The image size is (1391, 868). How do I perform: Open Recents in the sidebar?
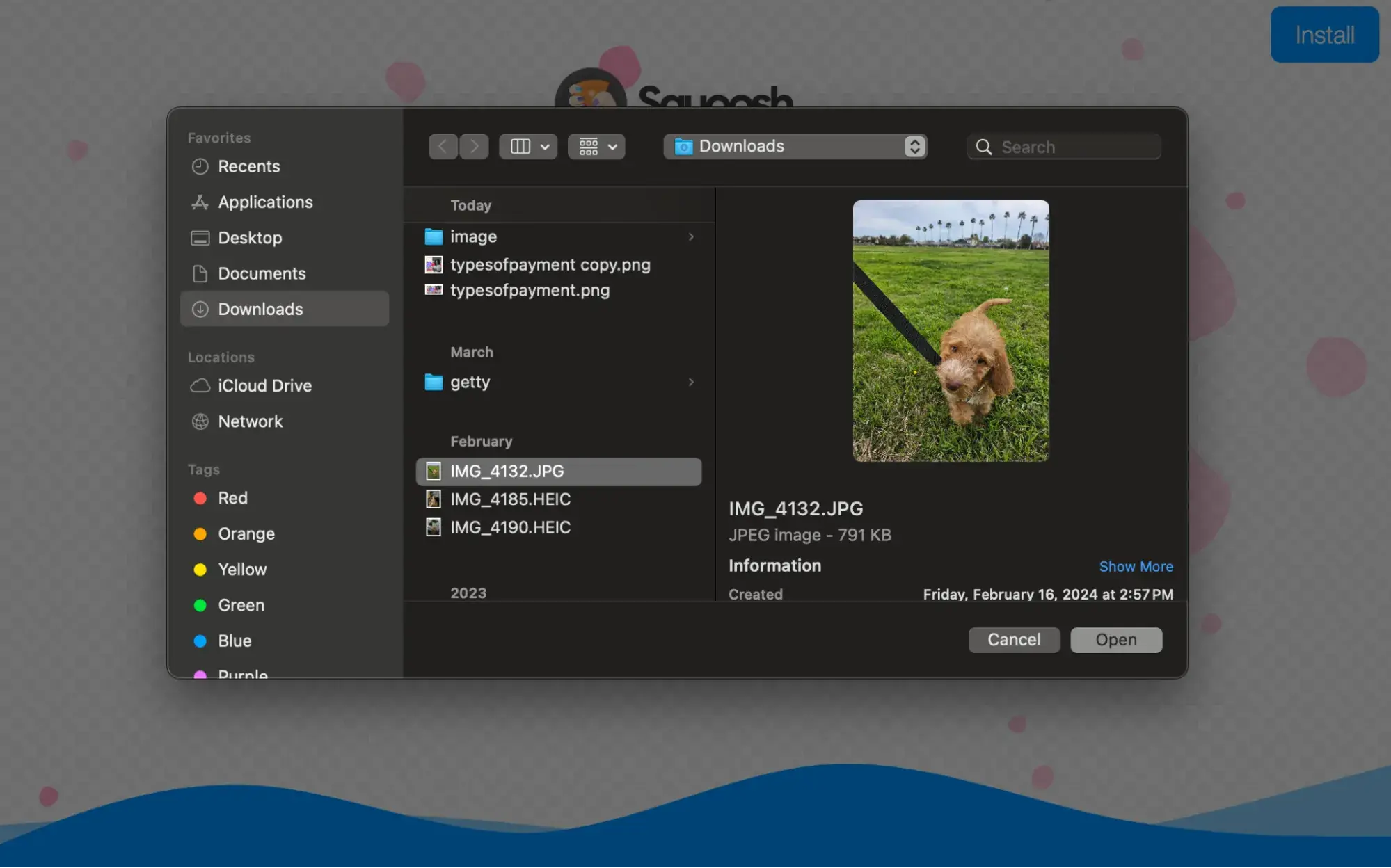tap(284, 166)
